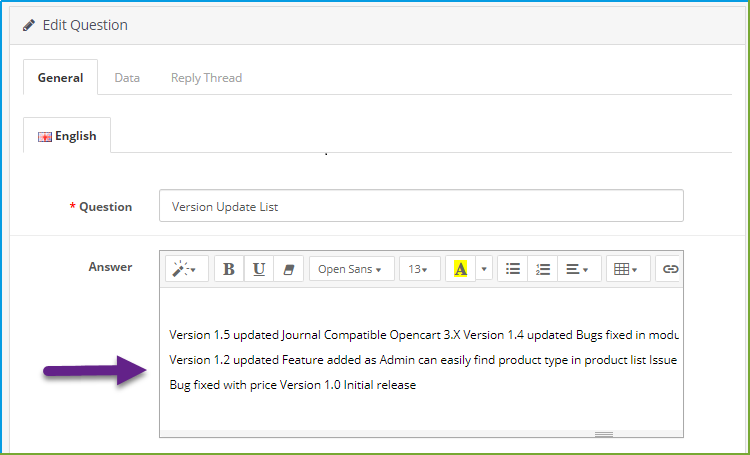Click the insert link icon
Image resolution: width=750 pixels, height=455 pixels.
pos(669,269)
